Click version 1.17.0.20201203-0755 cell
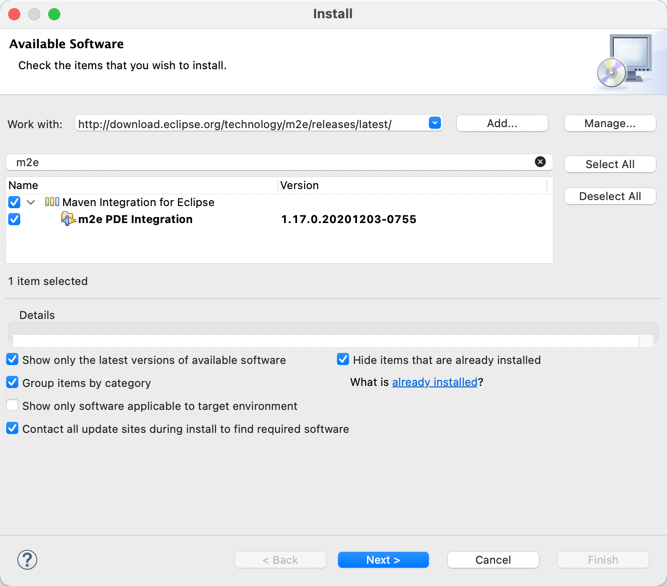The width and height of the screenshot is (667, 586). pyautogui.click(x=349, y=219)
